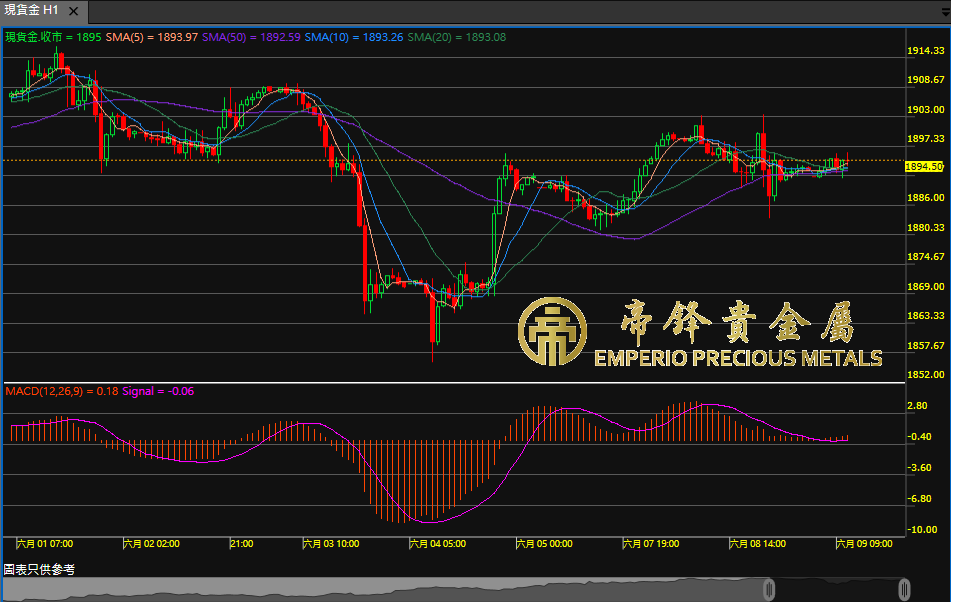Viewport: 956px width, 602px height.
Task: Click the 六月 03 10:00 time label
Action: pos(331,543)
